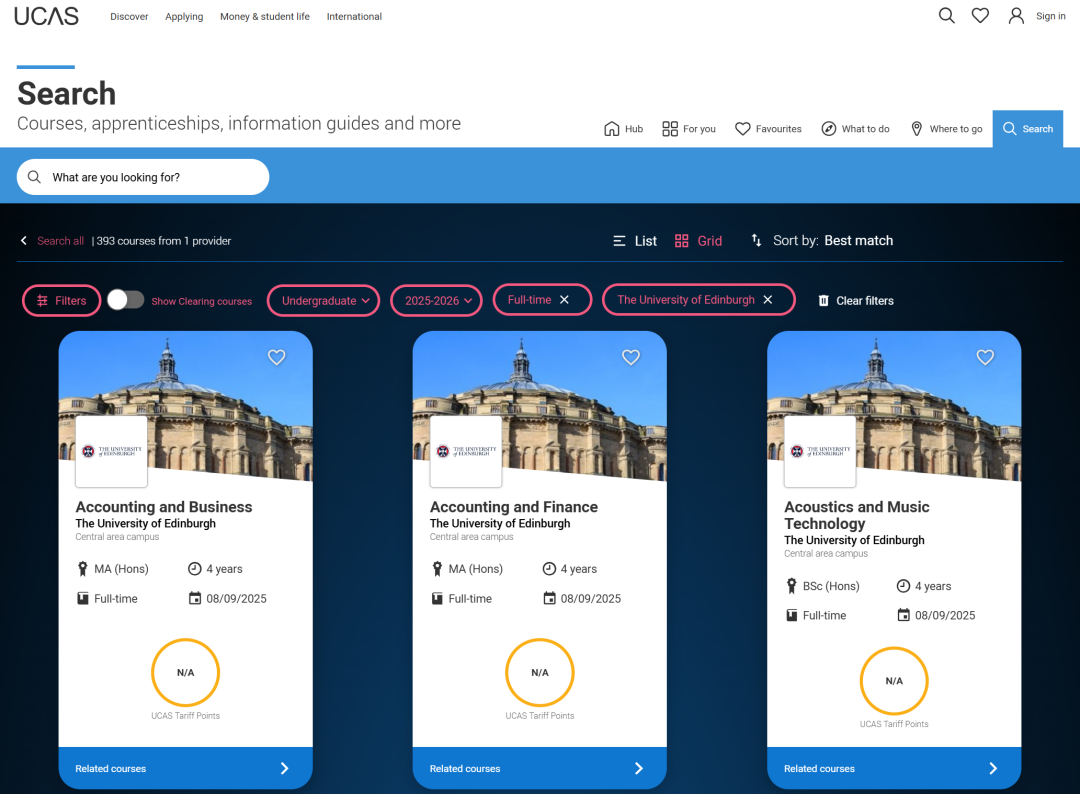Favourite the Acoustics and Music Technology card
This screenshot has height=794, width=1080.
(x=985, y=357)
